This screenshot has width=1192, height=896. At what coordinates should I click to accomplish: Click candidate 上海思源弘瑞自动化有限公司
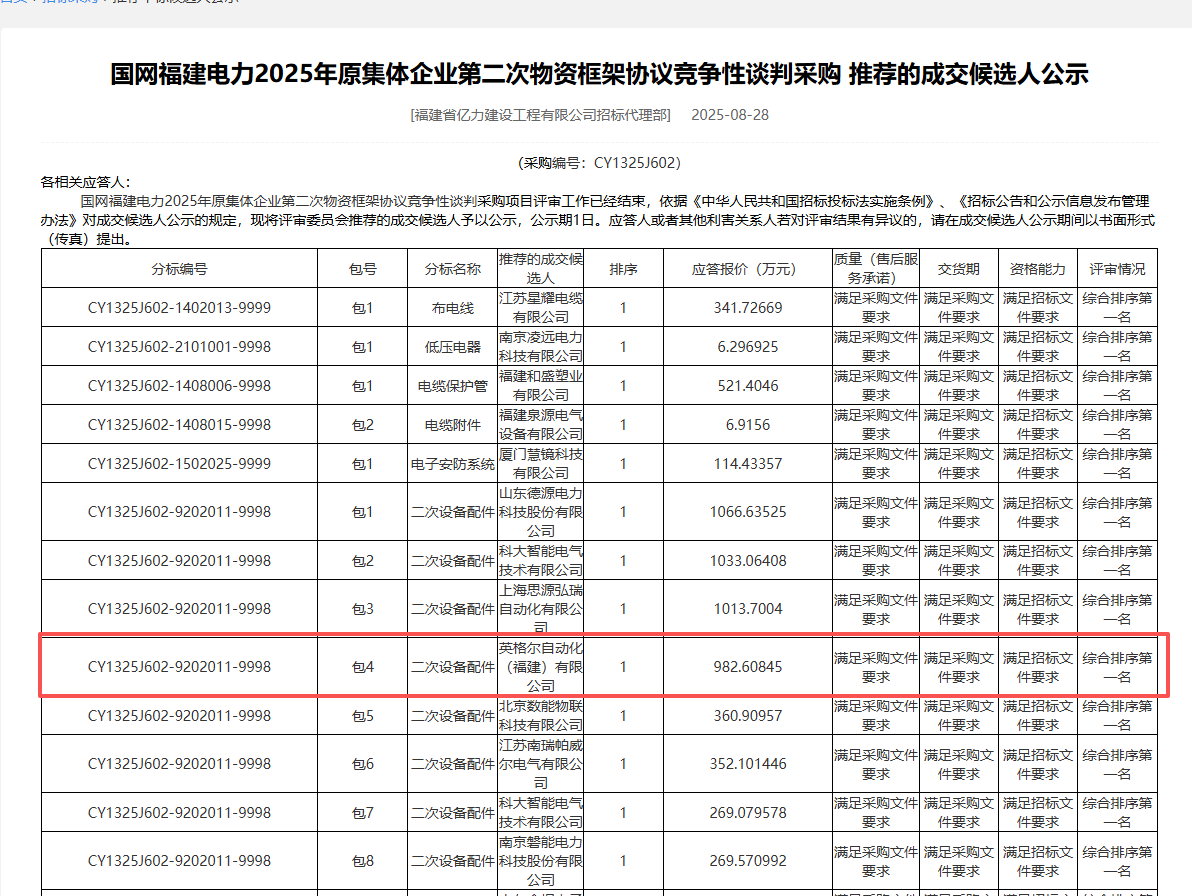click(541, 609)
